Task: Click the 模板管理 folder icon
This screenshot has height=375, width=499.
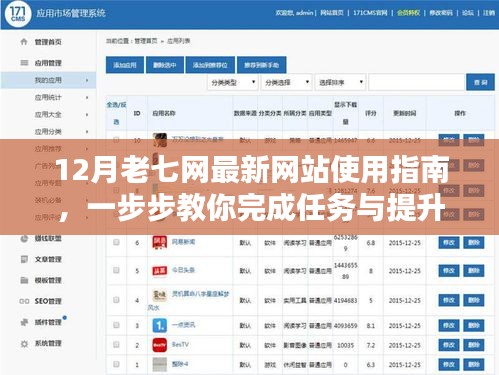Action: (24, 280)
